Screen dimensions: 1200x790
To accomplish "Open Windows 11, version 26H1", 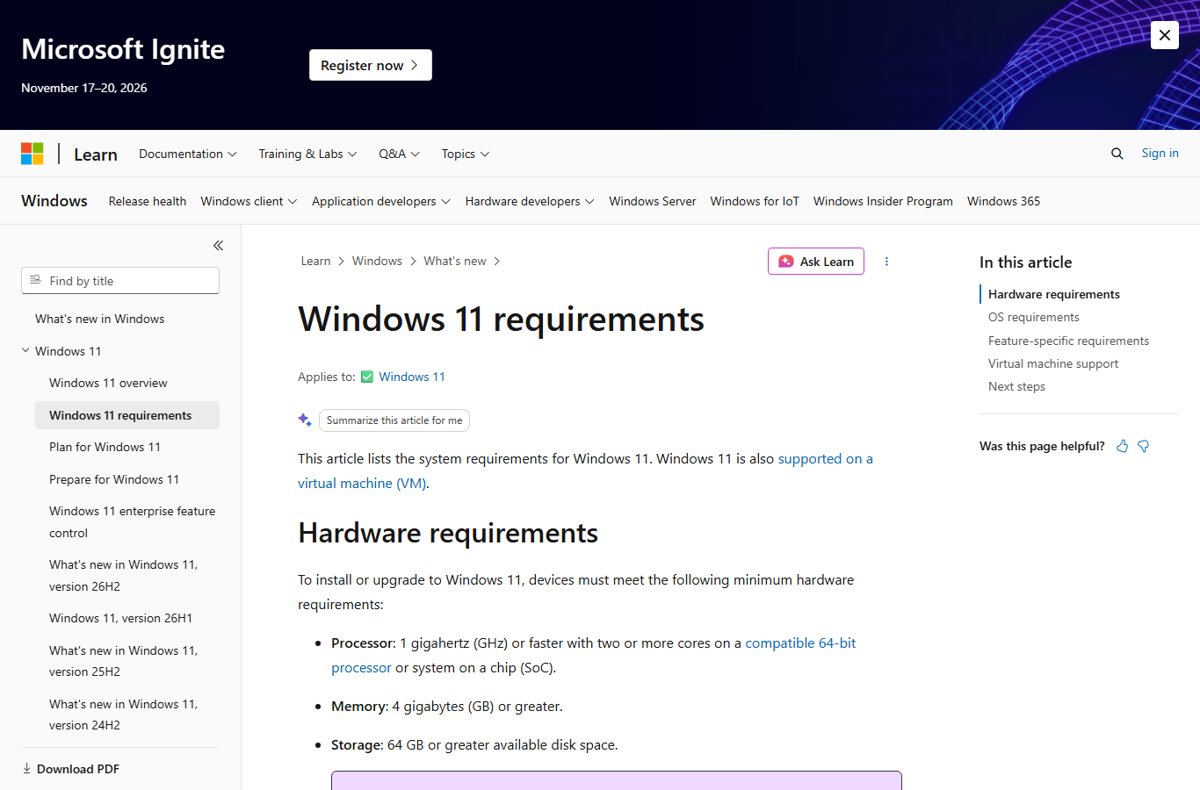I will point(120,618).
